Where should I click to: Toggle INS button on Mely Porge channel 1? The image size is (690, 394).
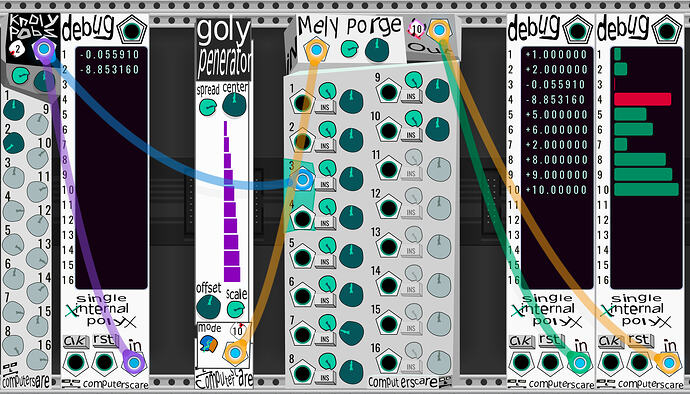325,107
